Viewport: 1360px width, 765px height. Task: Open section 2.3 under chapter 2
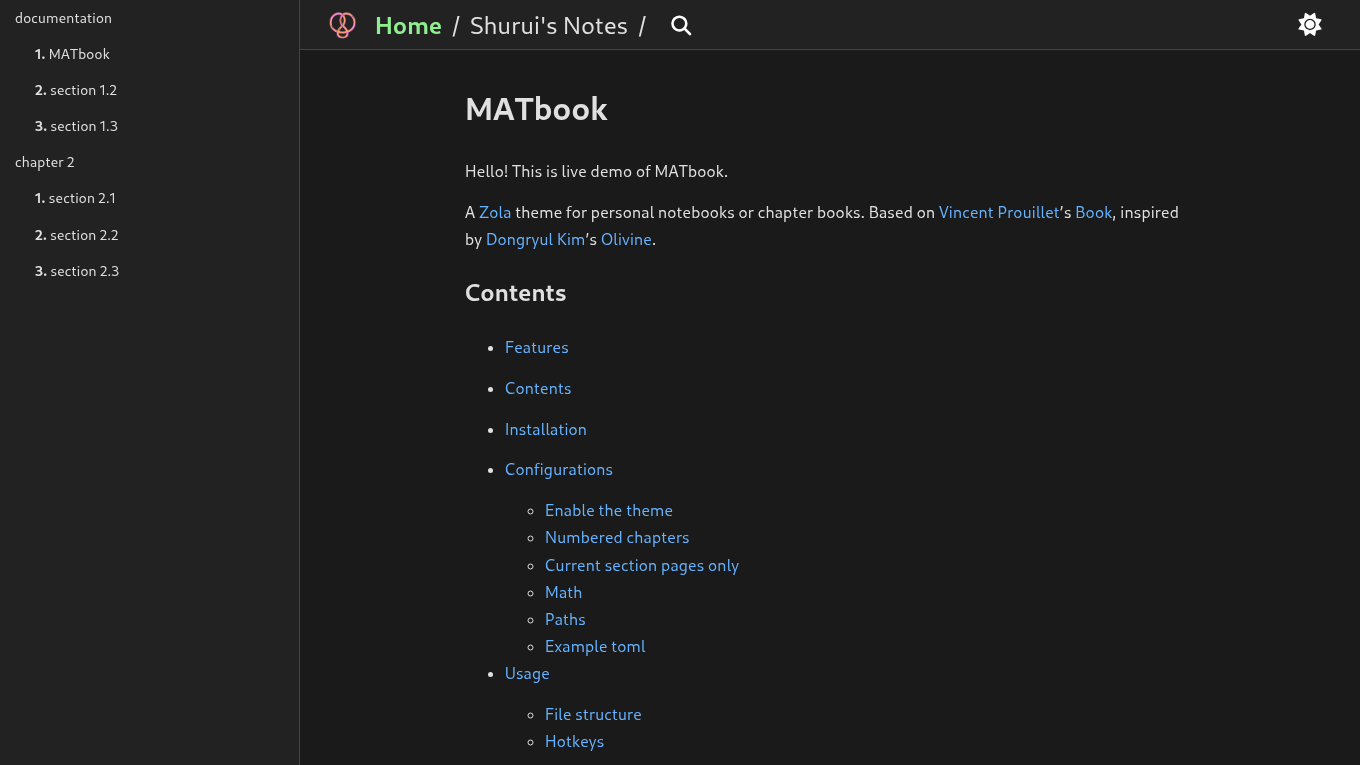tap(84, 271)
